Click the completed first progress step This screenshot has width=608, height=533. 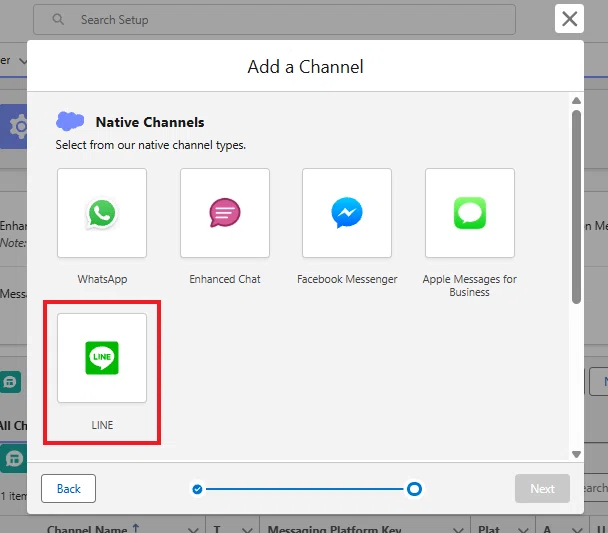click(197, 489)
